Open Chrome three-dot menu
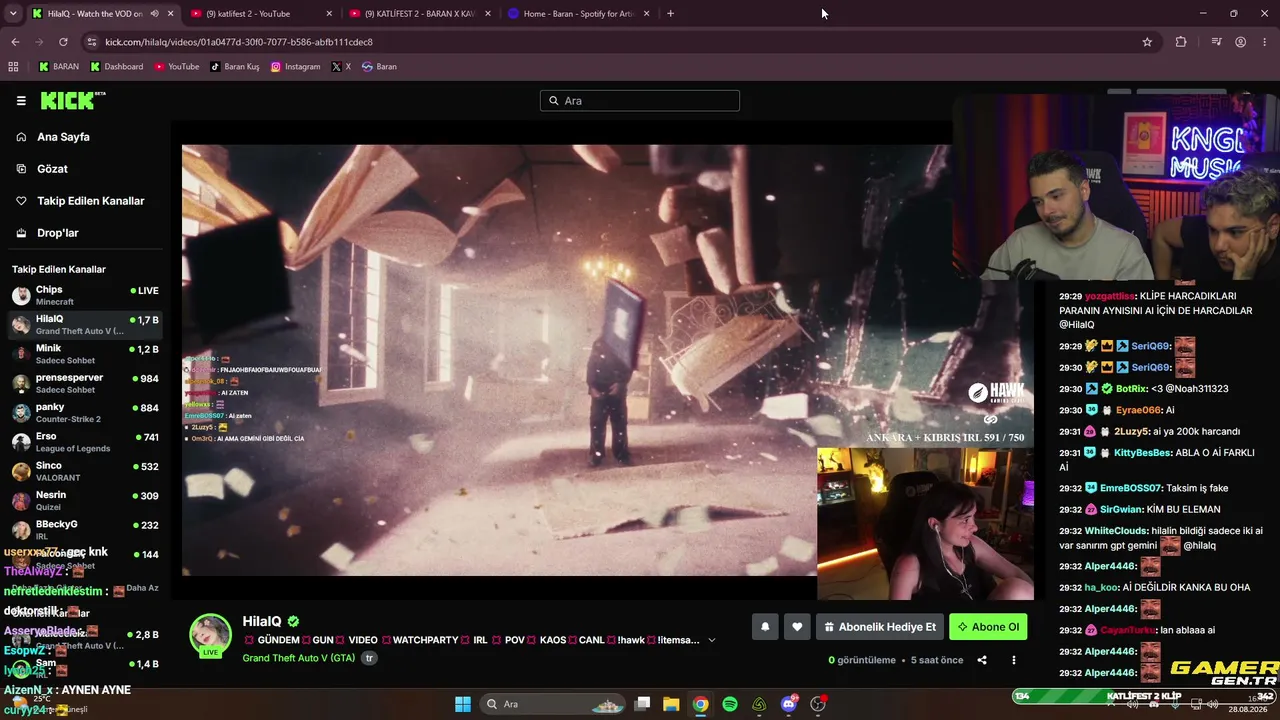 click(x=1264, y=42)
